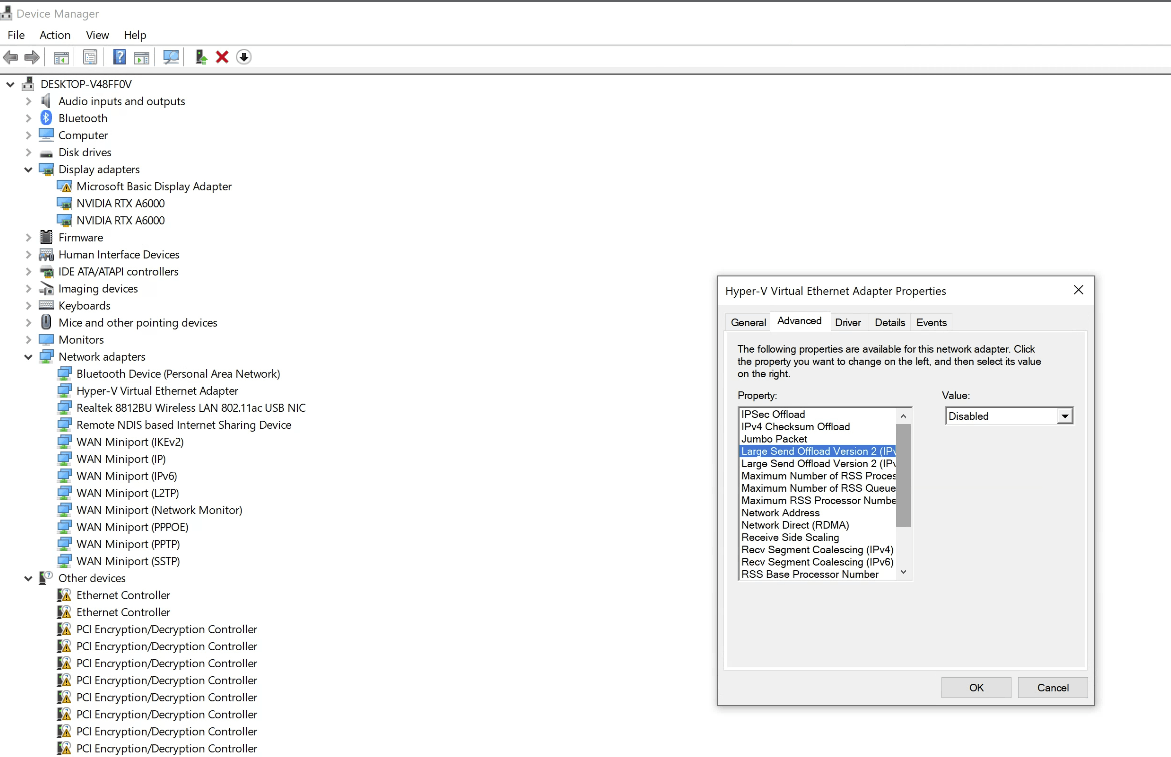
Task: Click the Disable device toolbar icon
Action: click(x=243, y=57)
